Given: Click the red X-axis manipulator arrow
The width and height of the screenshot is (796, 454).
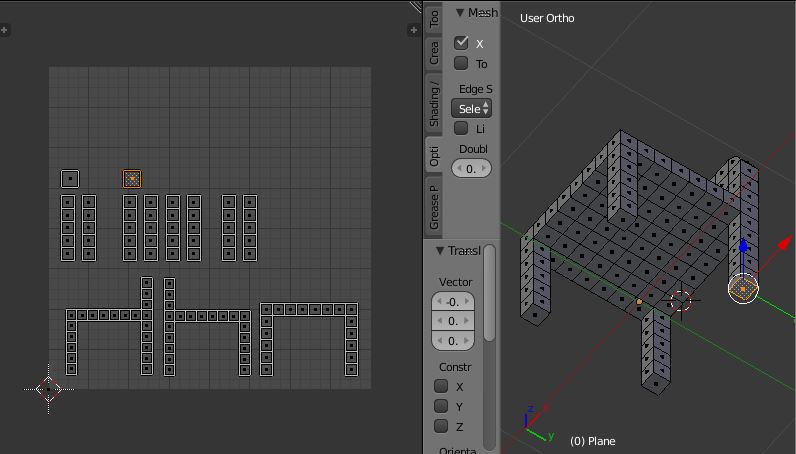Looking at the screenshot, I should (x=785, y=242).
